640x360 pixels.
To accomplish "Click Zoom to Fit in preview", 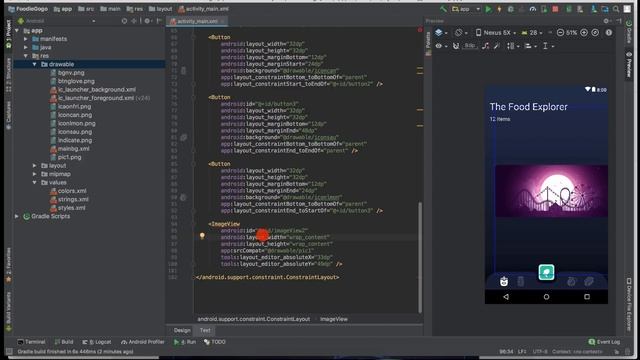I will click(x=595, y=33).
